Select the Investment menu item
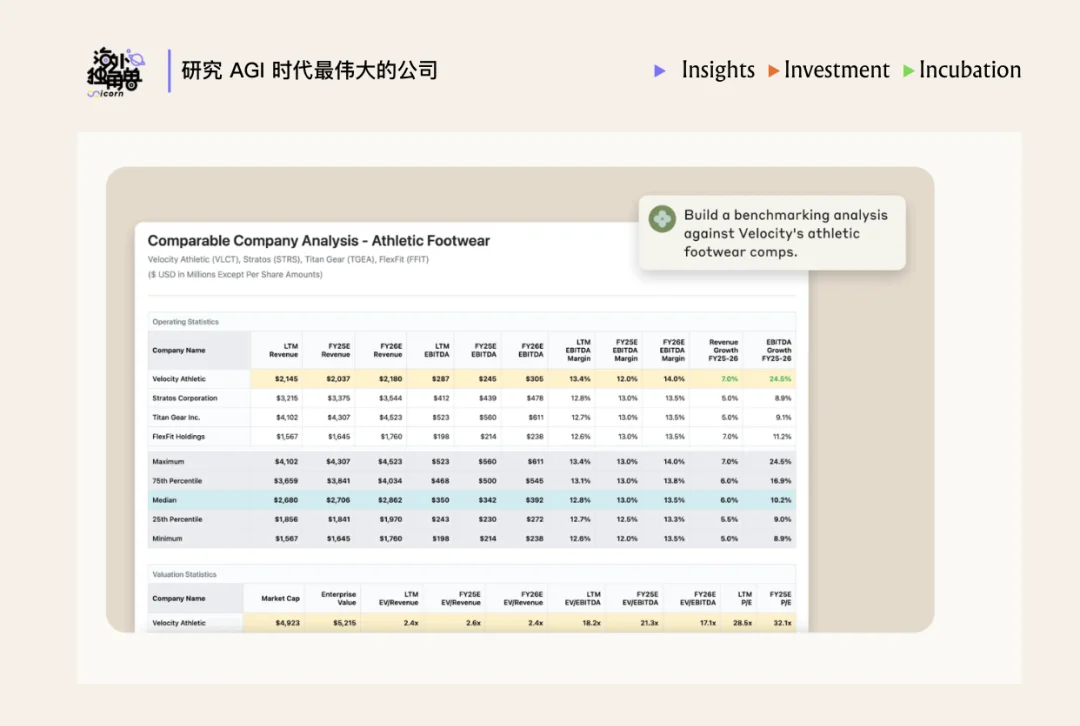The height and width of the screenshot is (726, 1080). click(837, 70)
